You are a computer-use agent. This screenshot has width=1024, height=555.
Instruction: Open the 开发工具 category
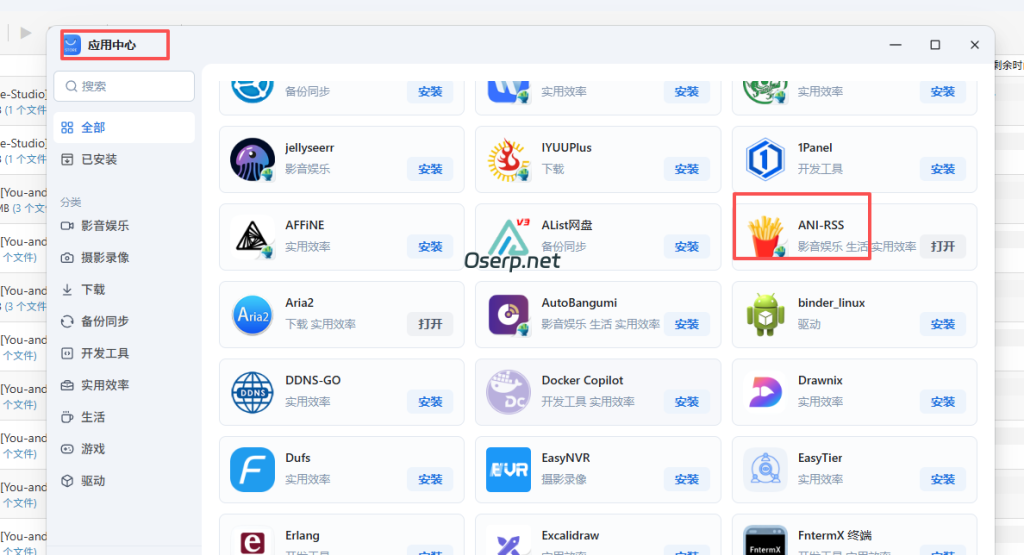104,354
